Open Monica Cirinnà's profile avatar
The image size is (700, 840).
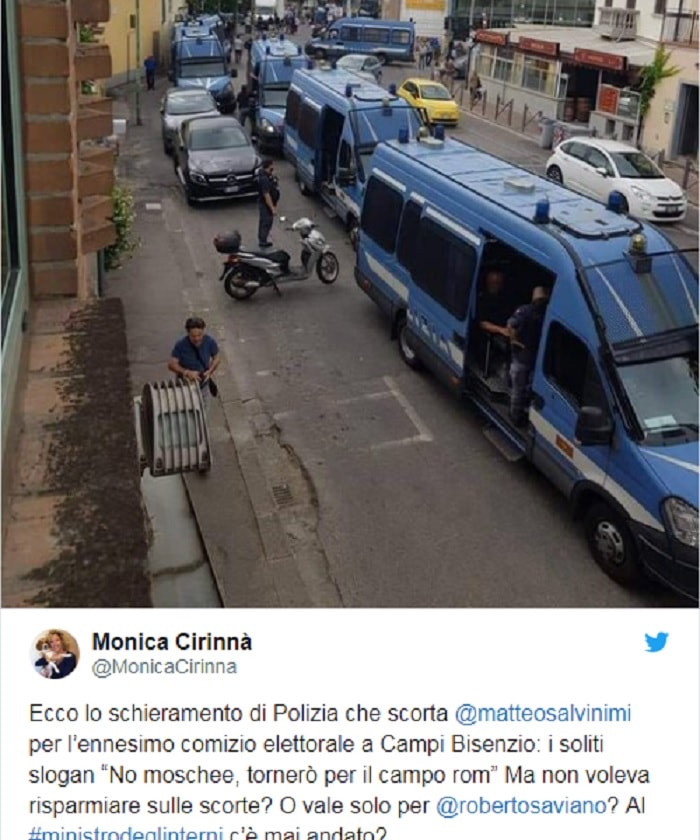click(x=55, y=654)
